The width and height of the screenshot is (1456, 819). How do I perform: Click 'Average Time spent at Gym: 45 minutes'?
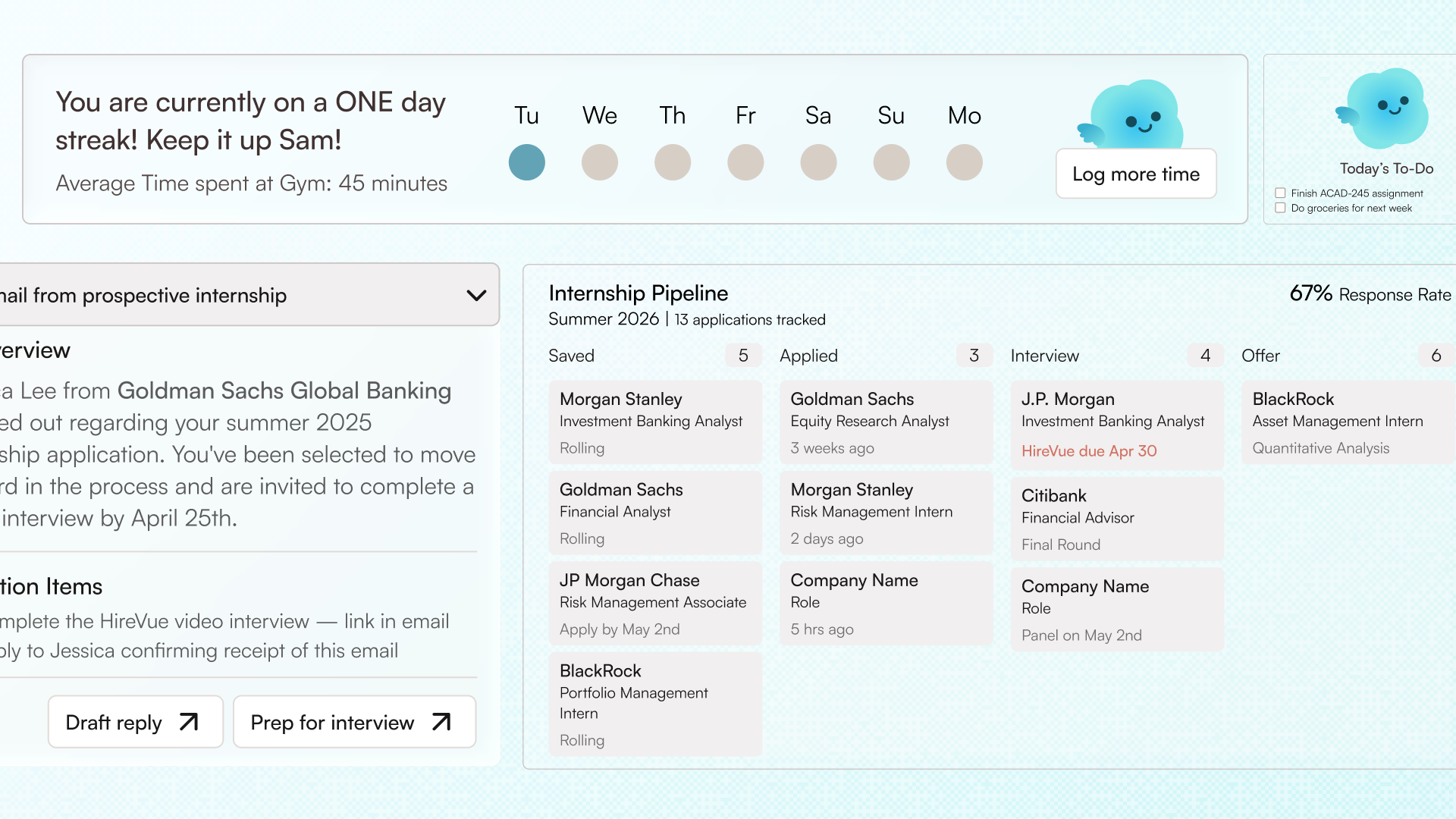click(252, 184)
